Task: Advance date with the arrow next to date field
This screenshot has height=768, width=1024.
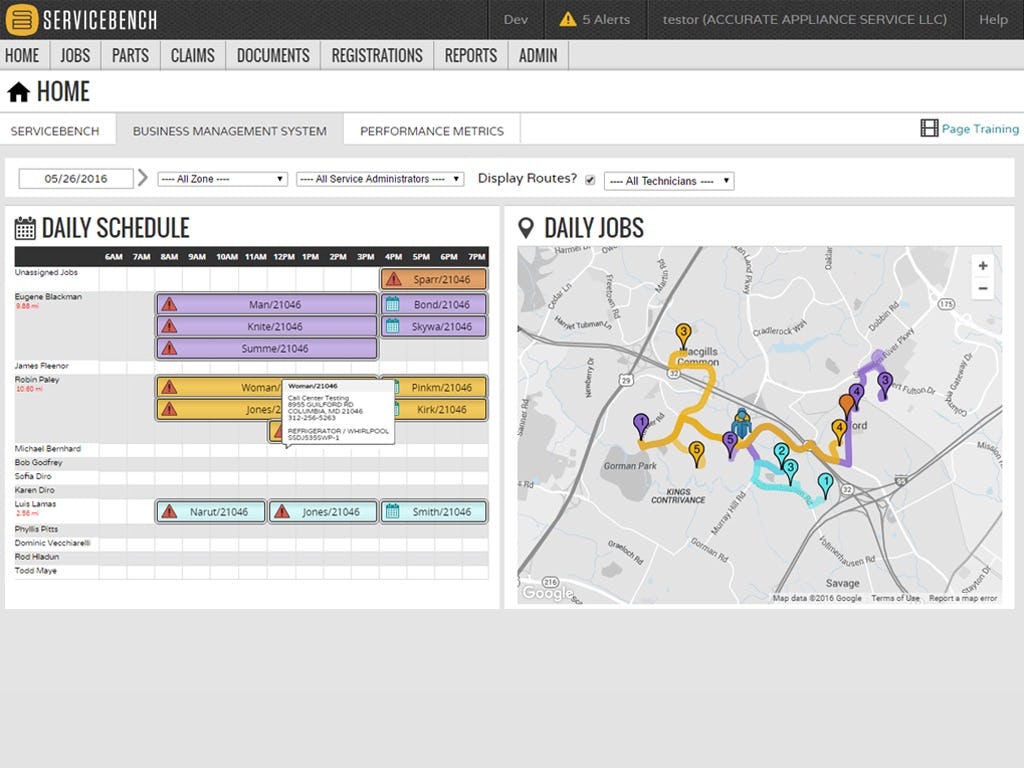Action: pos(143,178)
